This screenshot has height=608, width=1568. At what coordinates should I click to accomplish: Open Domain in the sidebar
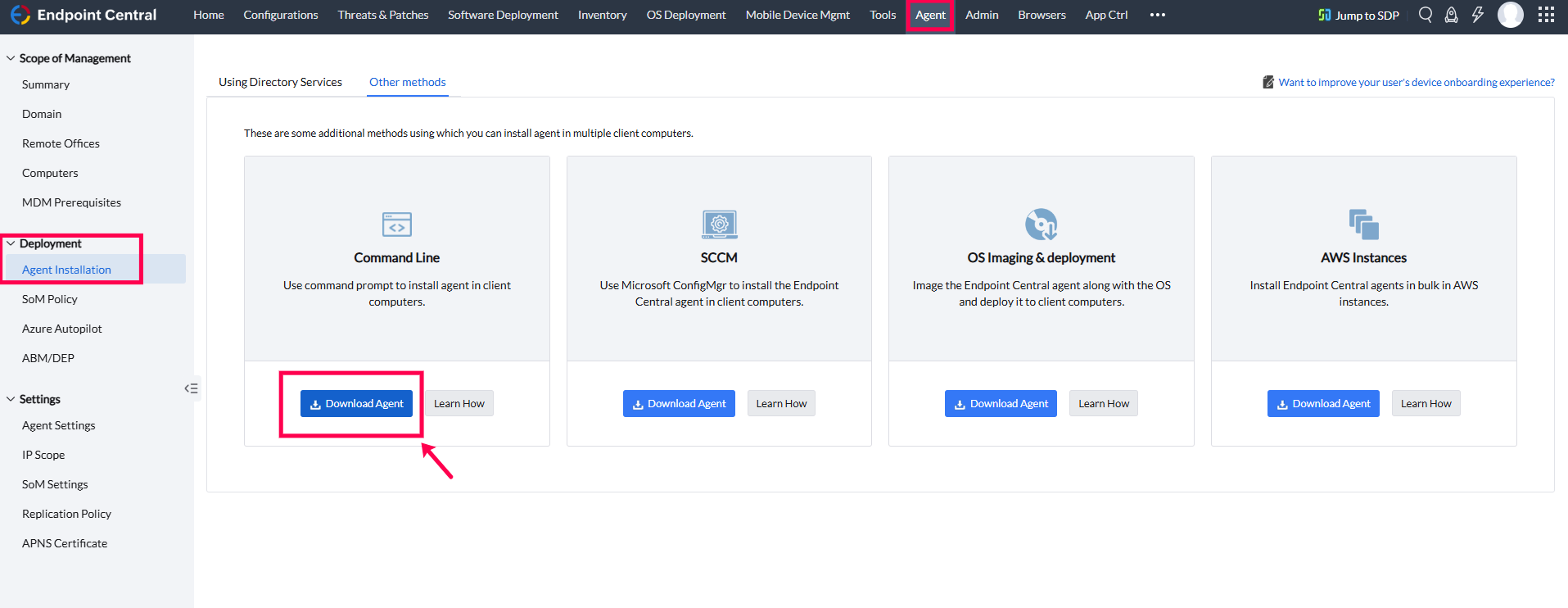(x=42, y=114)
